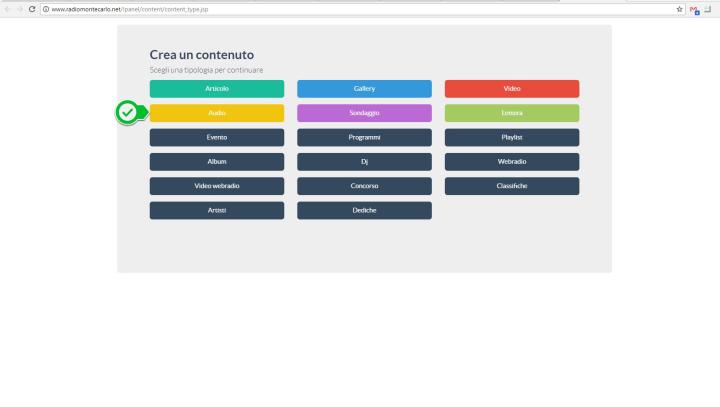Select the yellow Audio button

tap(217, 113)
